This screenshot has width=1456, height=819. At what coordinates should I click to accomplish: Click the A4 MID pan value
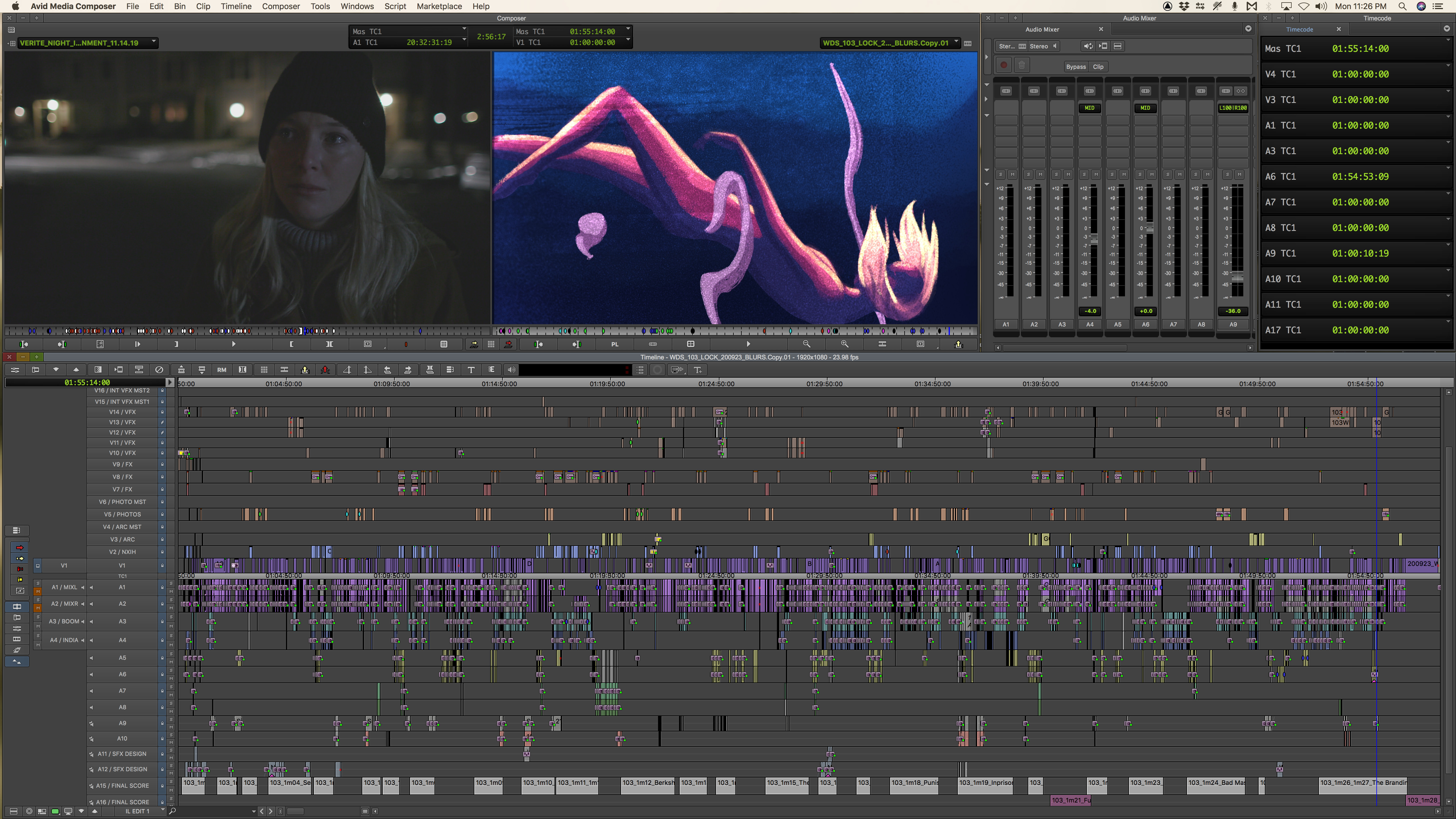[x=1089, y=108]
